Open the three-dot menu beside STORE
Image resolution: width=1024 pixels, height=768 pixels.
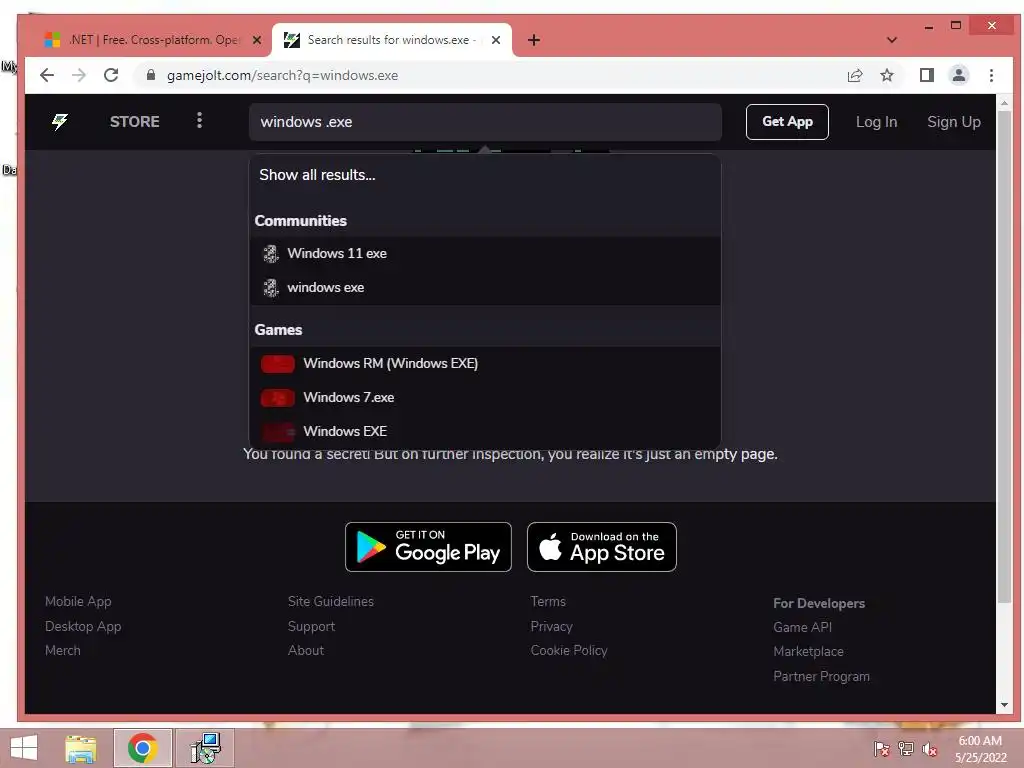click(x=199, y=121)
